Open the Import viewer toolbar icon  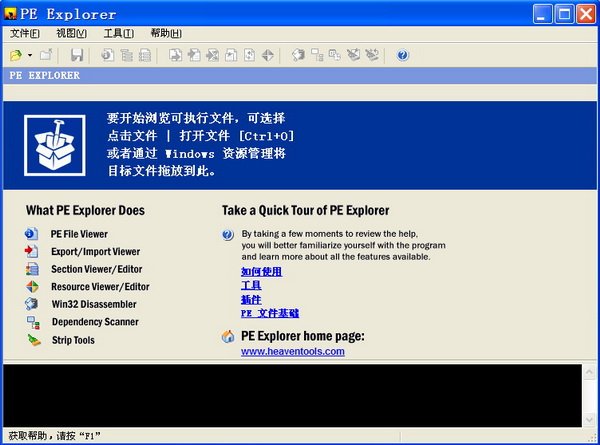coord(194,55)
